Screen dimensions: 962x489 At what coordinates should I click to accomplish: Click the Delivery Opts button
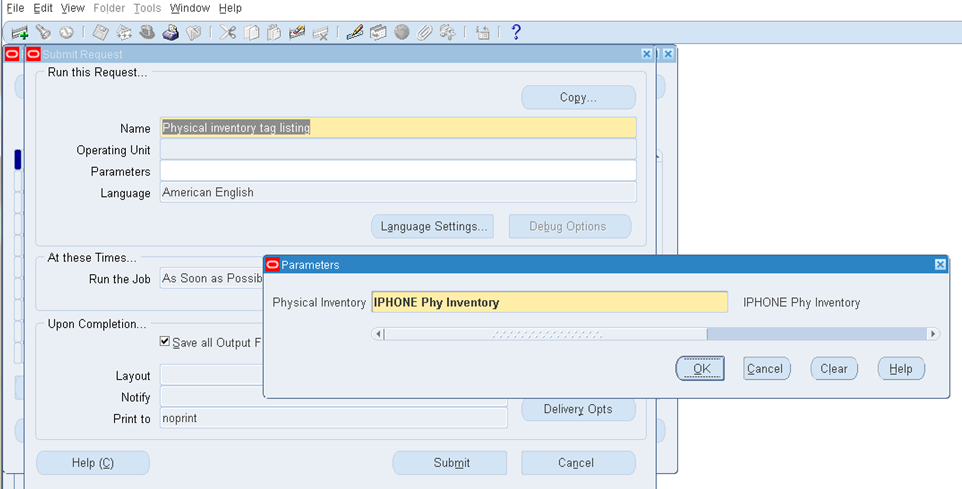pos(578,409)
